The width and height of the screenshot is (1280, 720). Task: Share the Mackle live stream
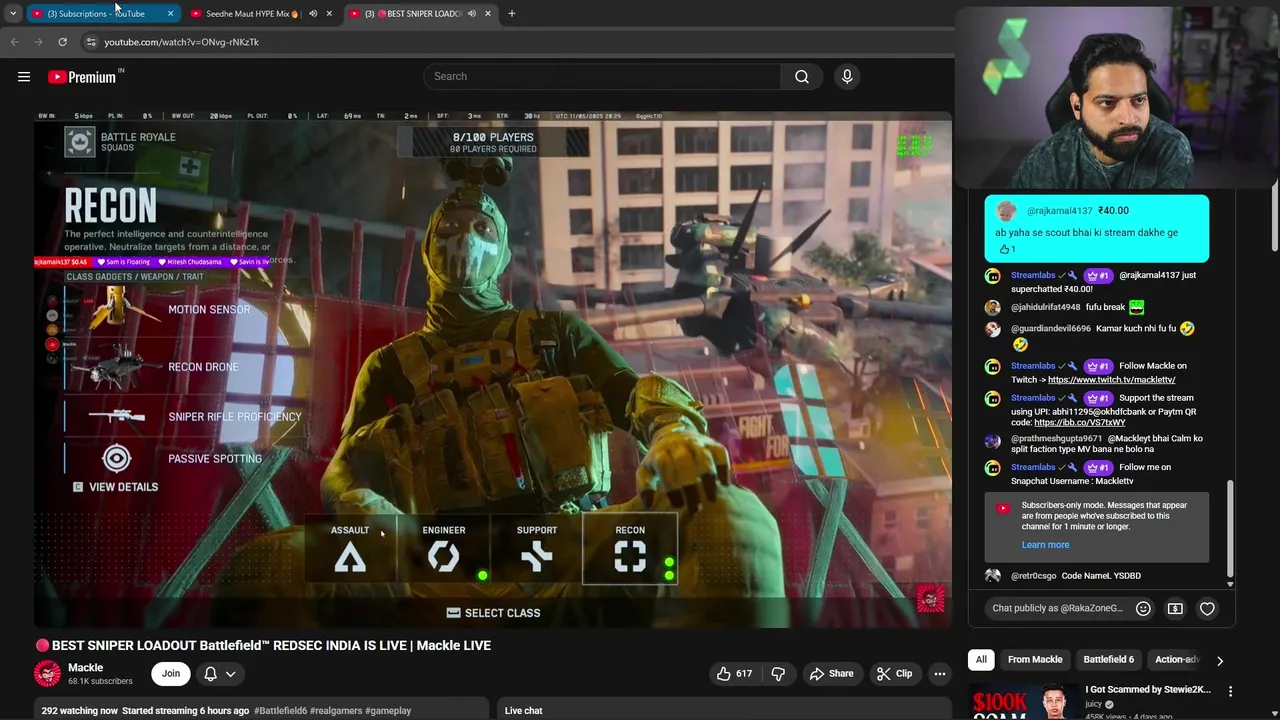coord(831,674)
